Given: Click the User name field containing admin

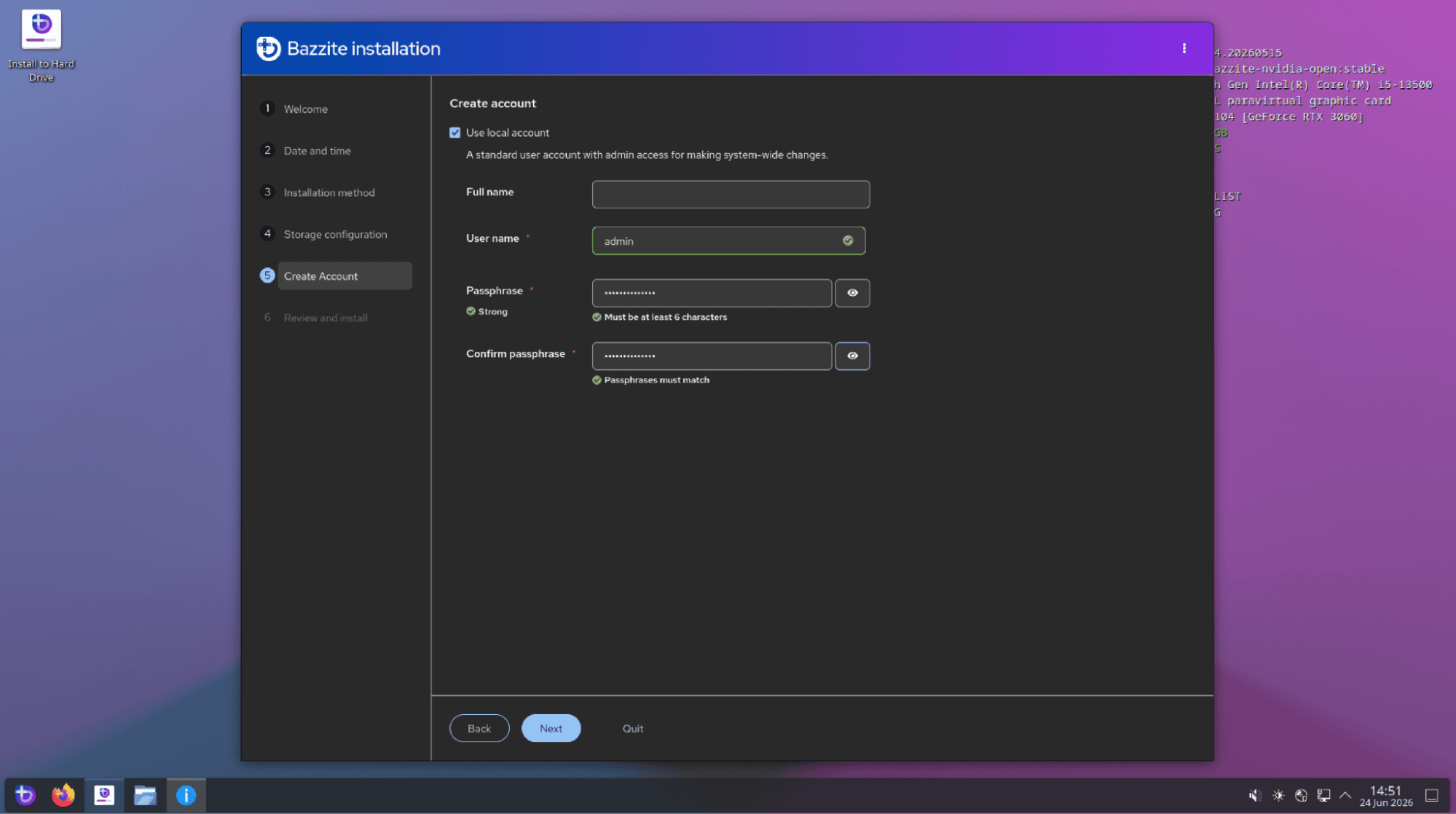Looking at the screenshot, I should (728, 240).
